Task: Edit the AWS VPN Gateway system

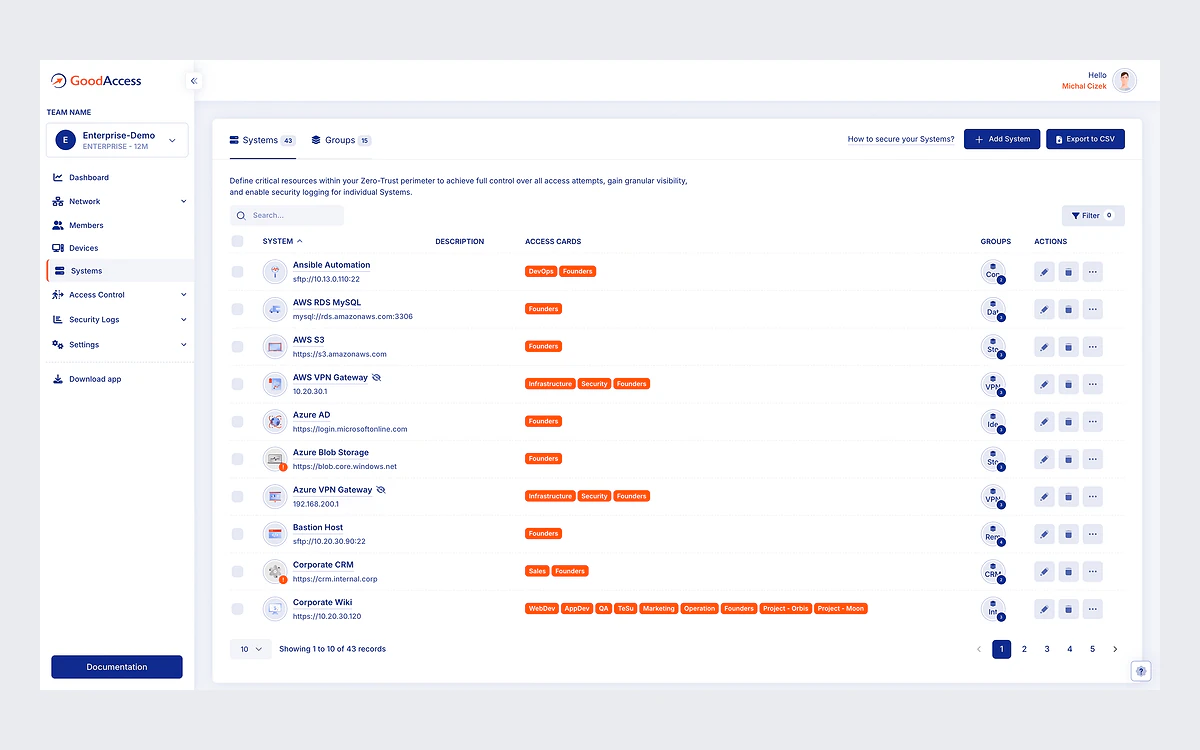Action: [1044, 384]
